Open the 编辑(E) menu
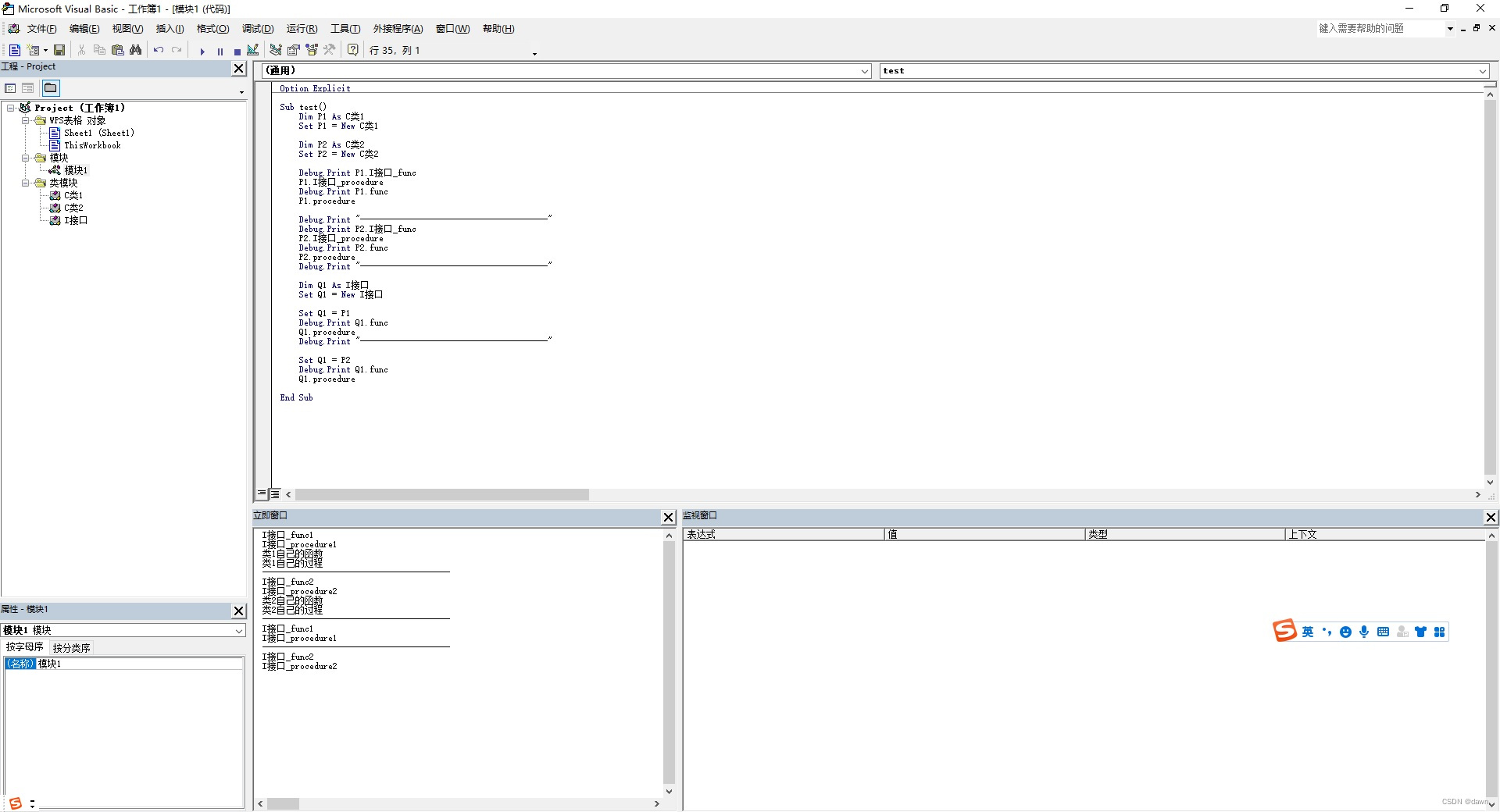 pyautogui.click(x=84, y=29)
